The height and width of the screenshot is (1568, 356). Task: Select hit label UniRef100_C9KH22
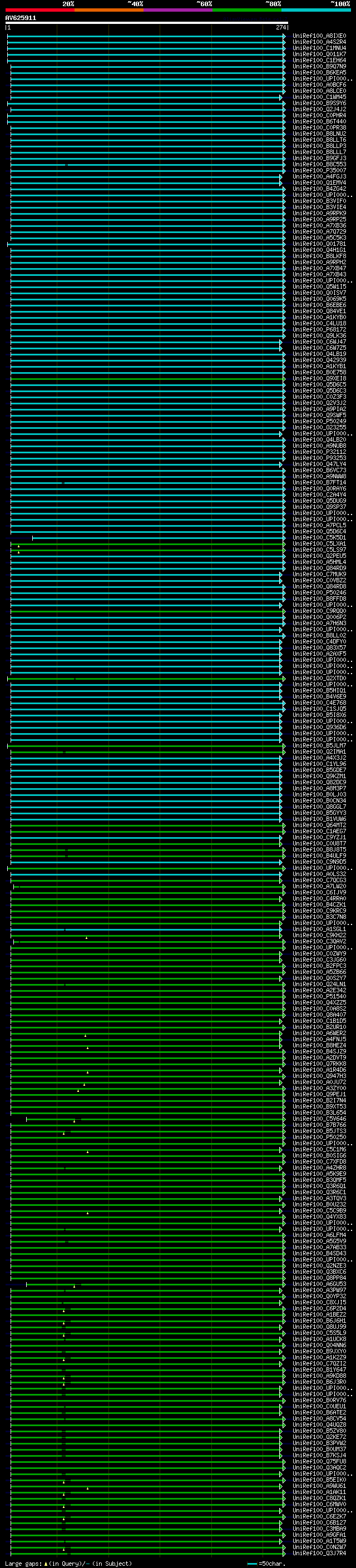pos(319,936)
